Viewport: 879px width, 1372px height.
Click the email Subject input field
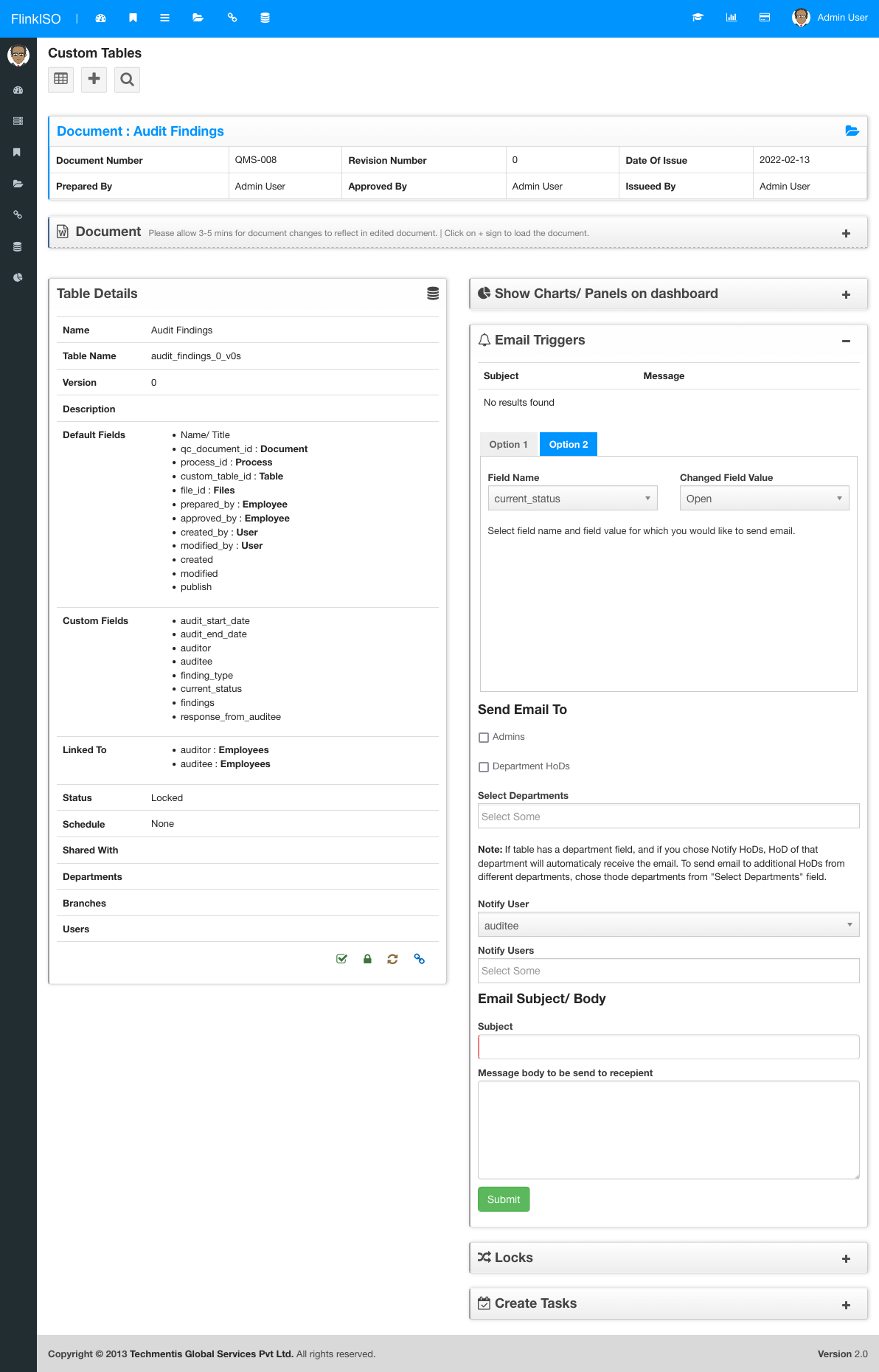tap(669, 1047)
